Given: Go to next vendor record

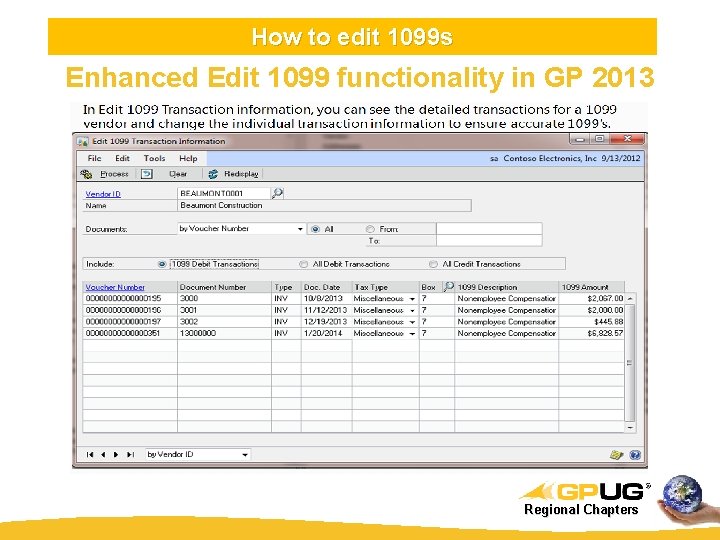Looking at the screenshot, I should pos(116,455).
